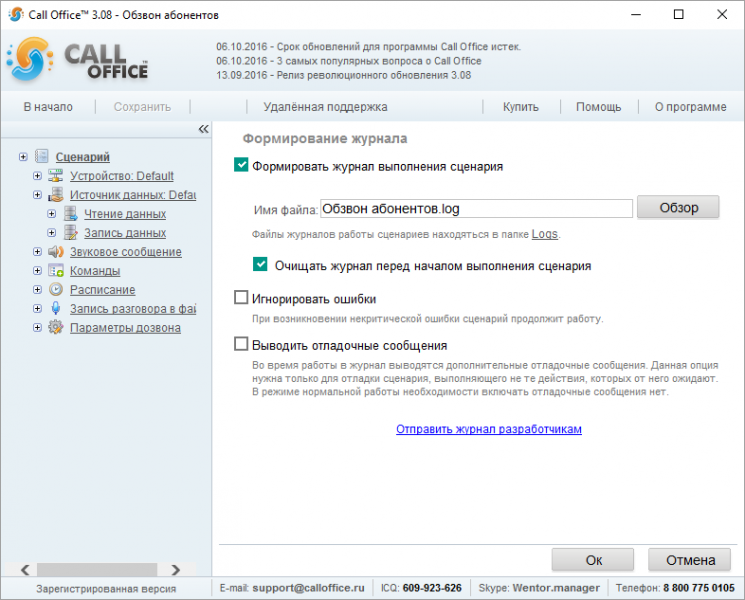The image size is (745, 600).
Task: Click the Имя файла input field
Action: point(476,209)
